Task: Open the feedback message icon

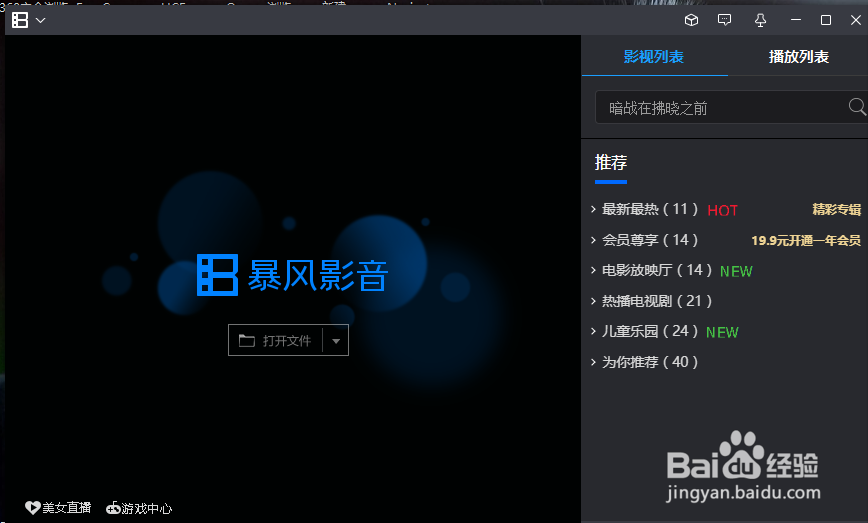Action: click(x=724, y=20)
